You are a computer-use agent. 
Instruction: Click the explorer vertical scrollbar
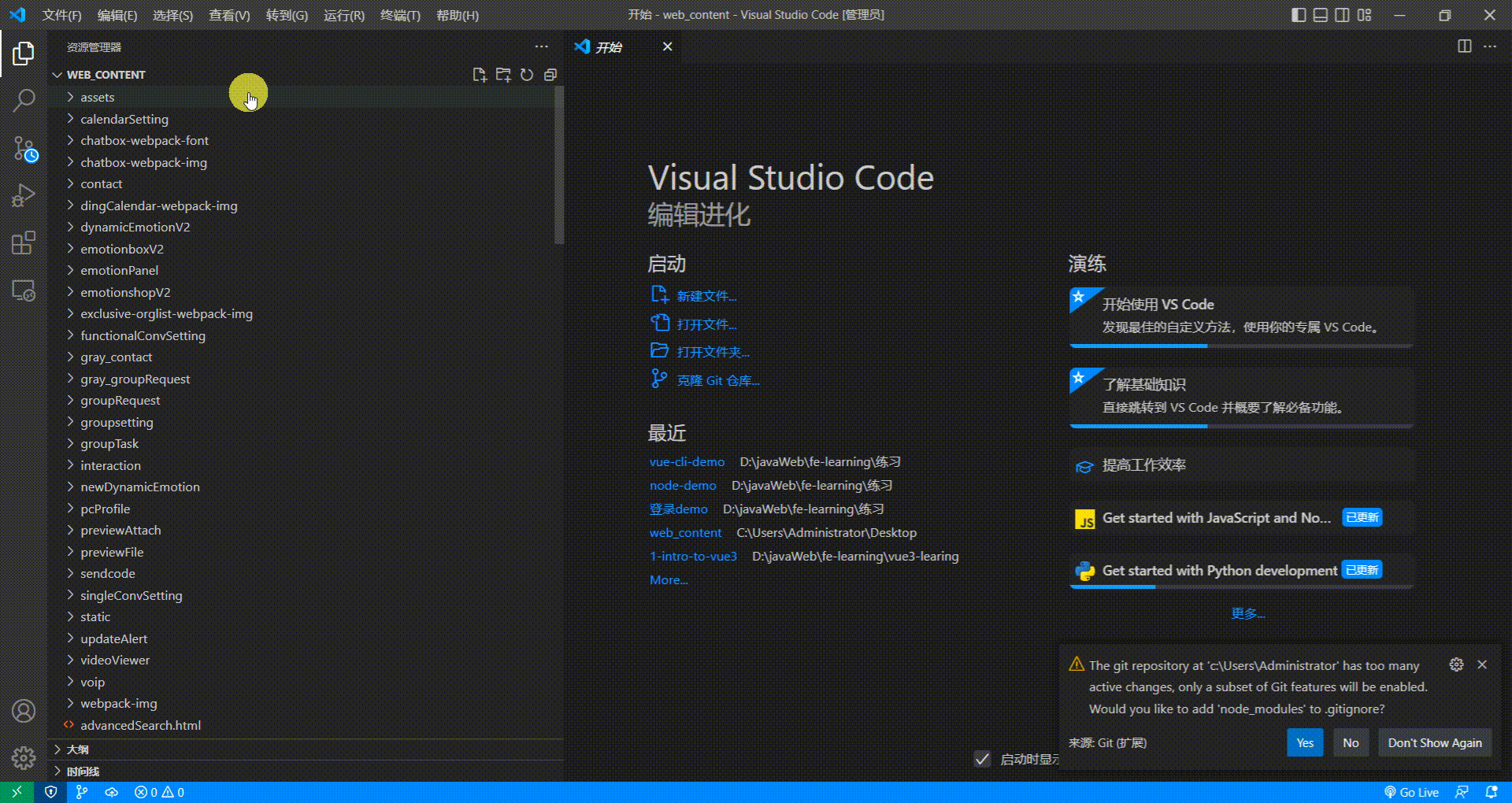pyautogui.click(x=559, y=165)
